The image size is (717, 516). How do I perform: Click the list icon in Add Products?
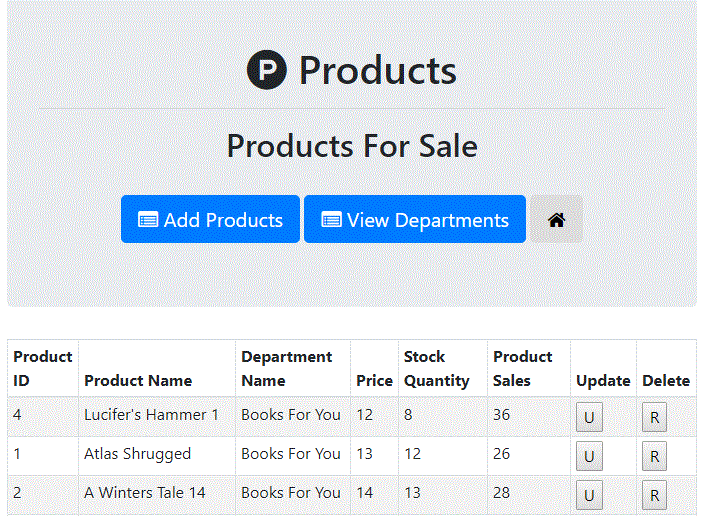pyautogui.click(x=148, y=220)
